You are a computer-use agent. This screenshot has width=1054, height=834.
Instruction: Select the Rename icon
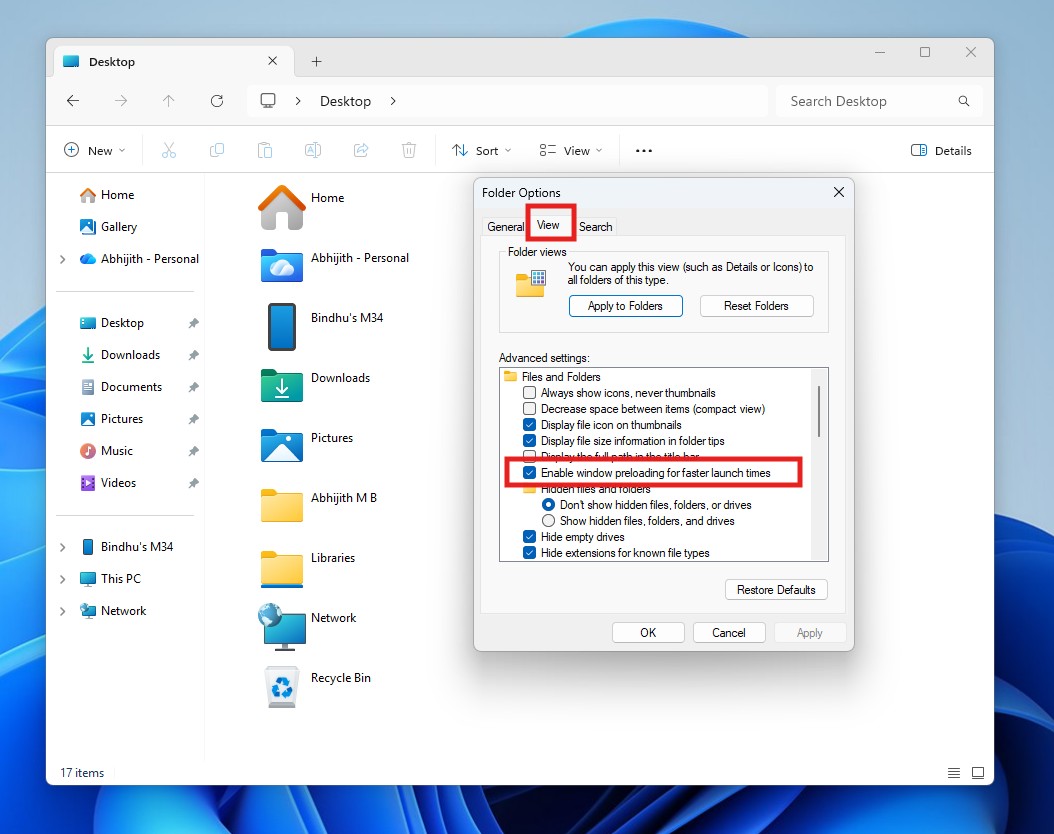pos(312,150)
